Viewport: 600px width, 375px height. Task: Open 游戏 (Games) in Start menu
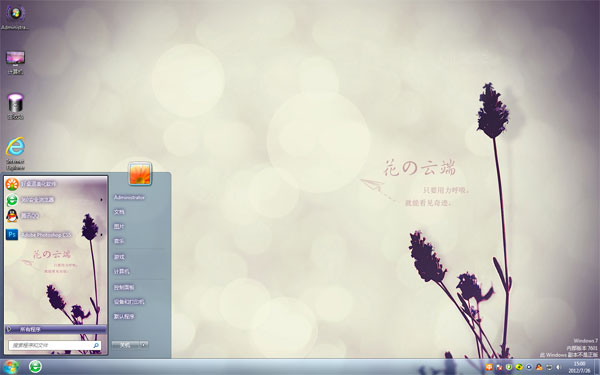[x=119, y=257]
